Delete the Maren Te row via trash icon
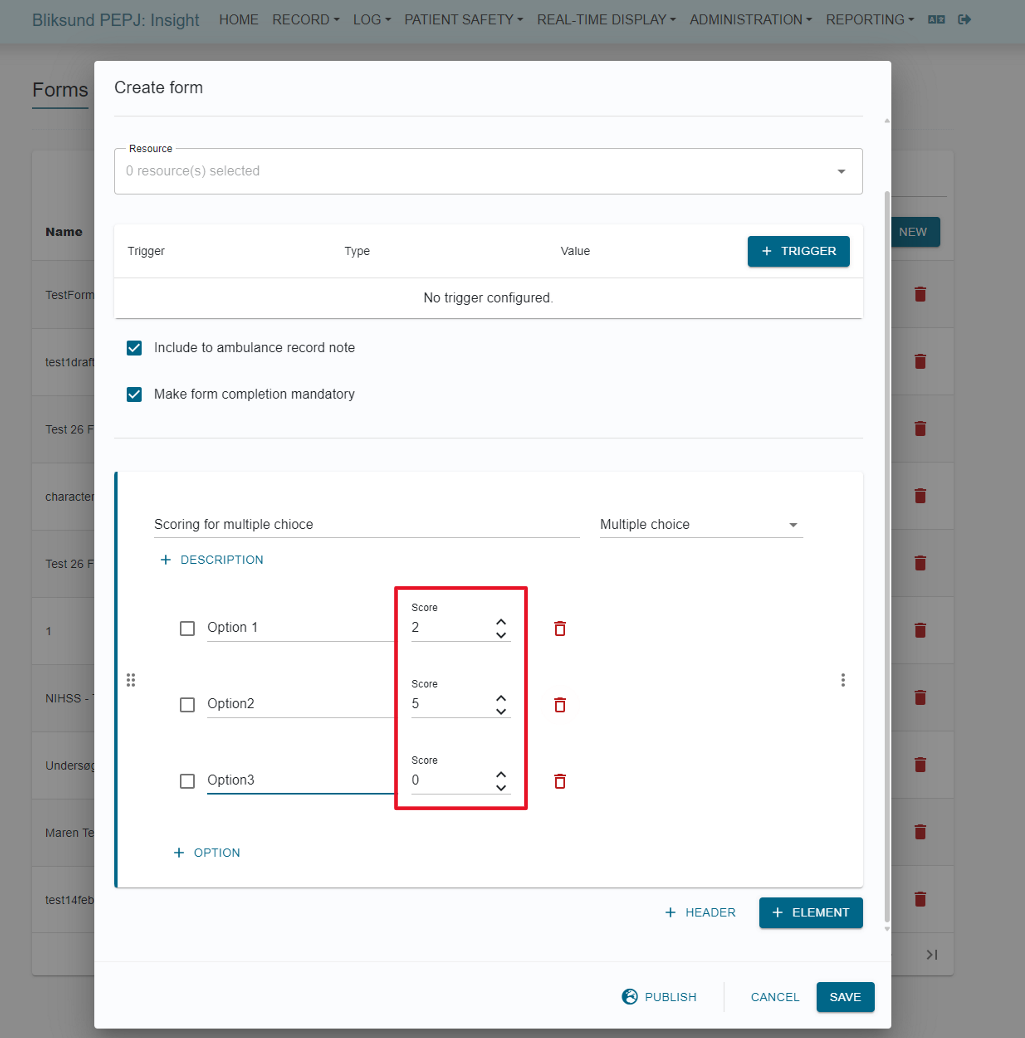The height and width of the screenshot is (1038, 1025). [920, 831]
